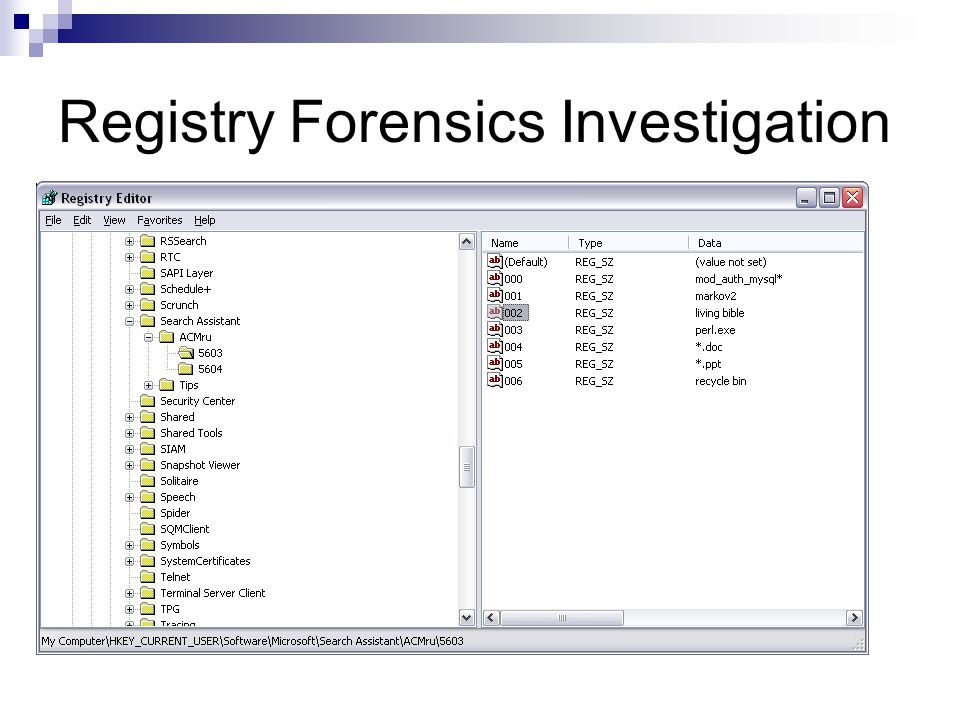960x720 pixels.
Task: Expand the Speech key
Action: point(129,497)
